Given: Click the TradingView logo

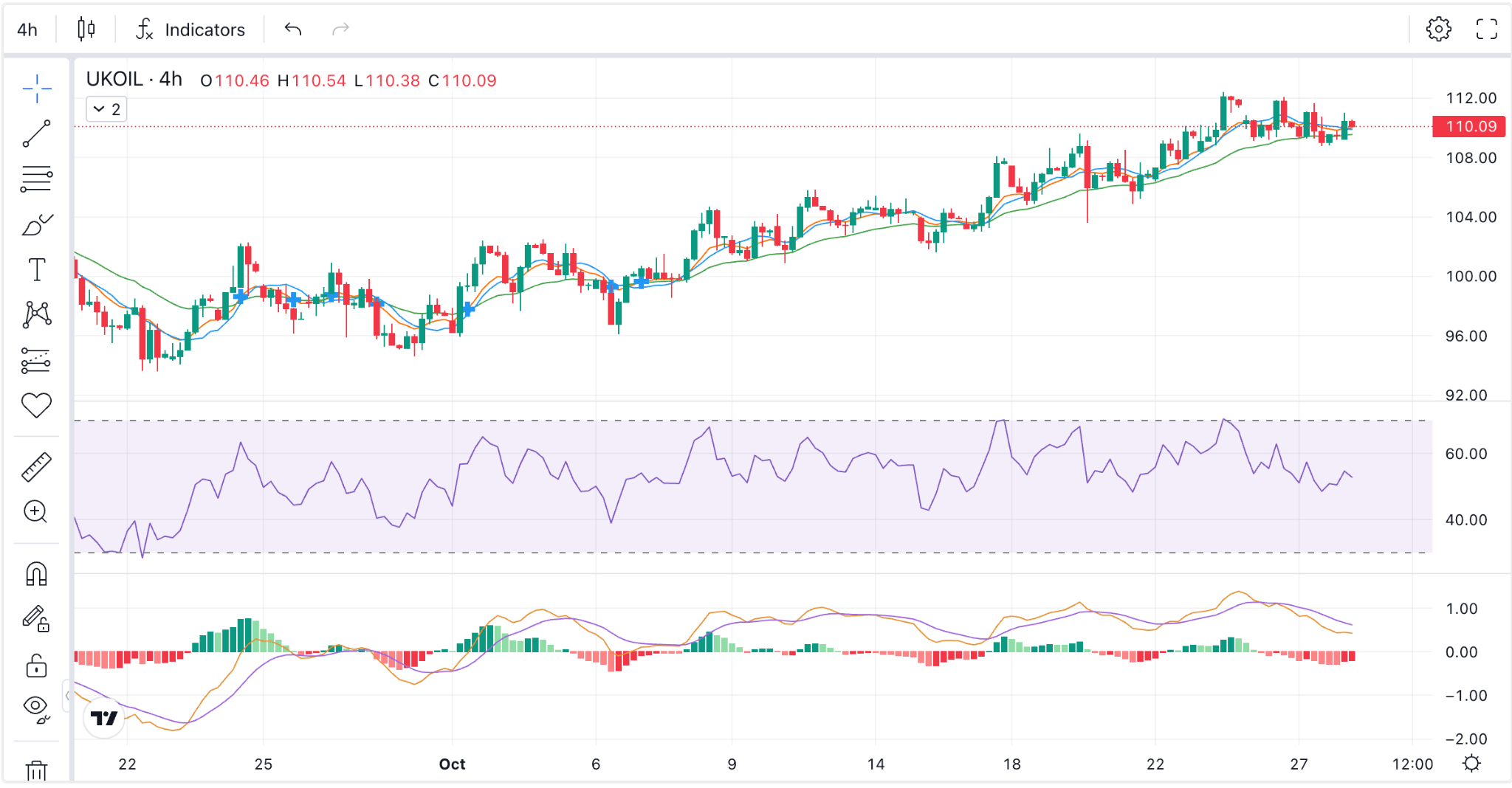Looking at the screenshot, I should [104, 717].
